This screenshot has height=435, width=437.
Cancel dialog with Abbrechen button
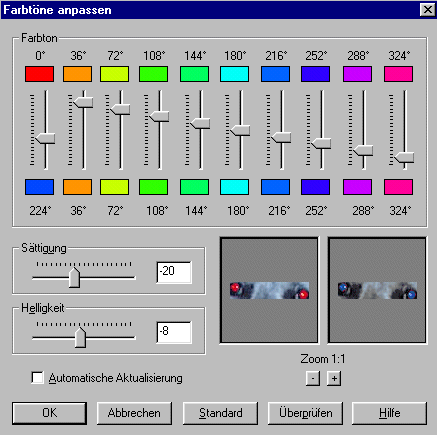(x=134, y=413)
